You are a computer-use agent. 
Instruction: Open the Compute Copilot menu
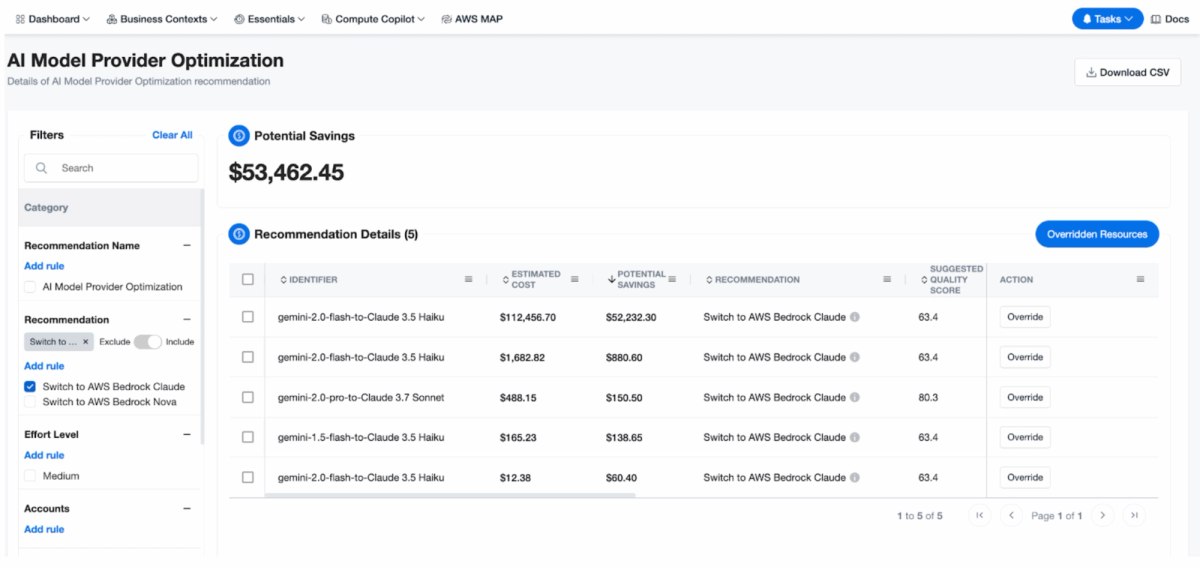(x=373, y=19)
